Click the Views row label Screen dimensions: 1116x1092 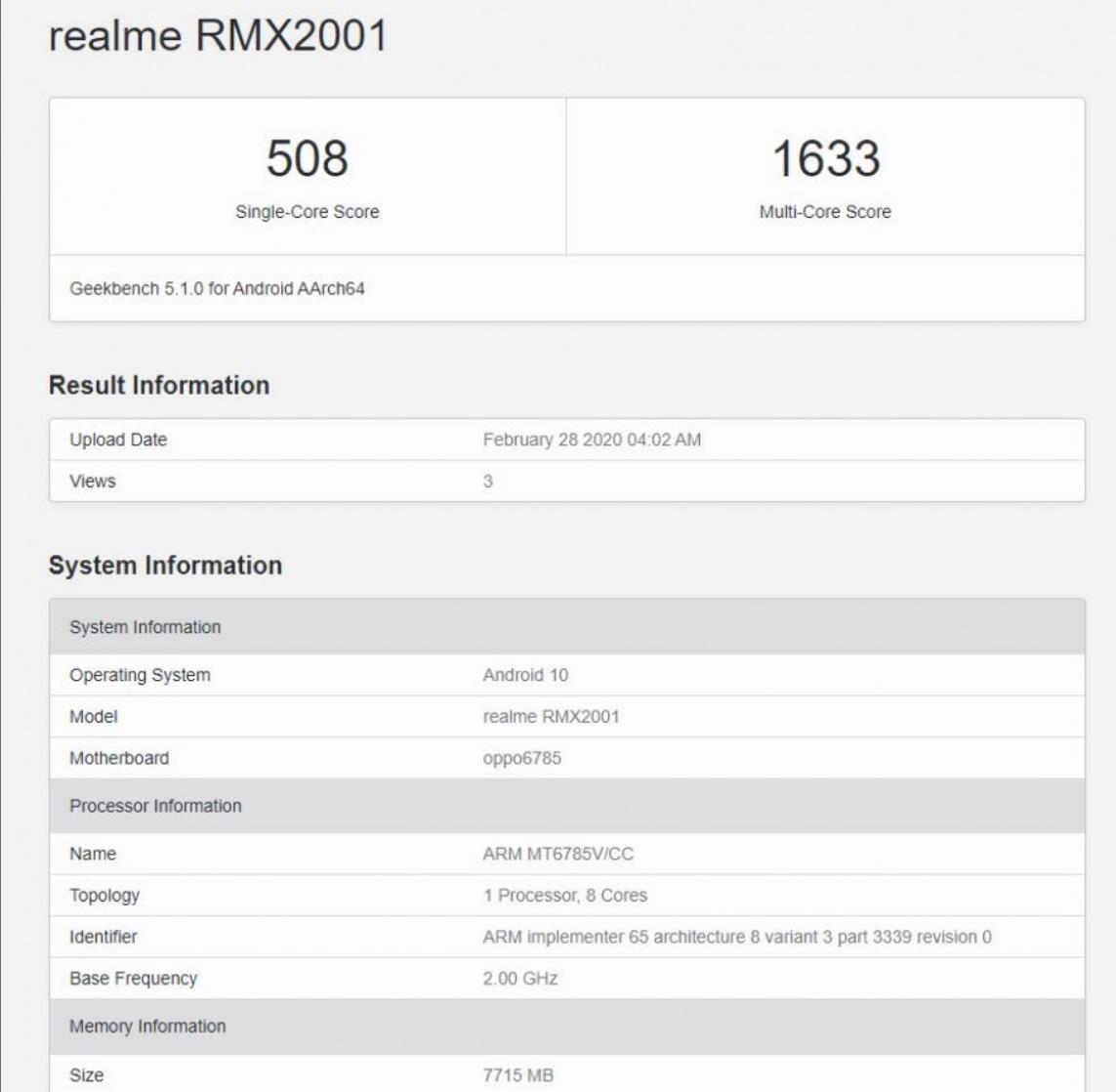tap(93, 482)
